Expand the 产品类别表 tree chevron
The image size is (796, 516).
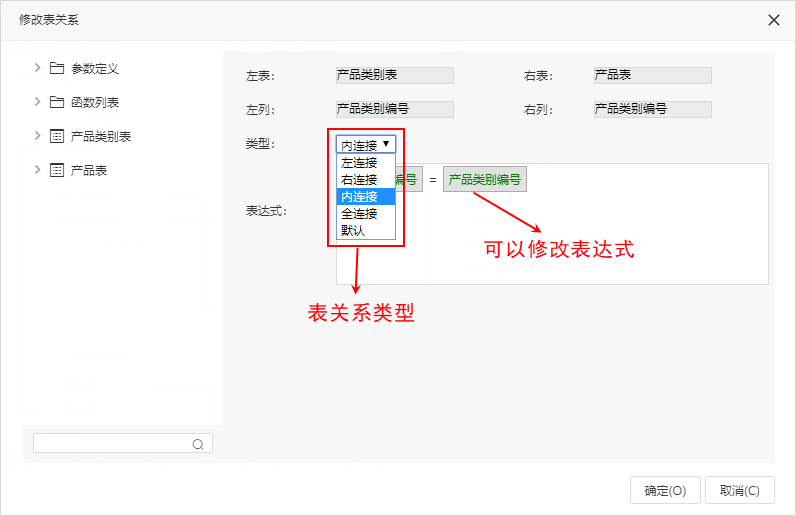(37, 136)
